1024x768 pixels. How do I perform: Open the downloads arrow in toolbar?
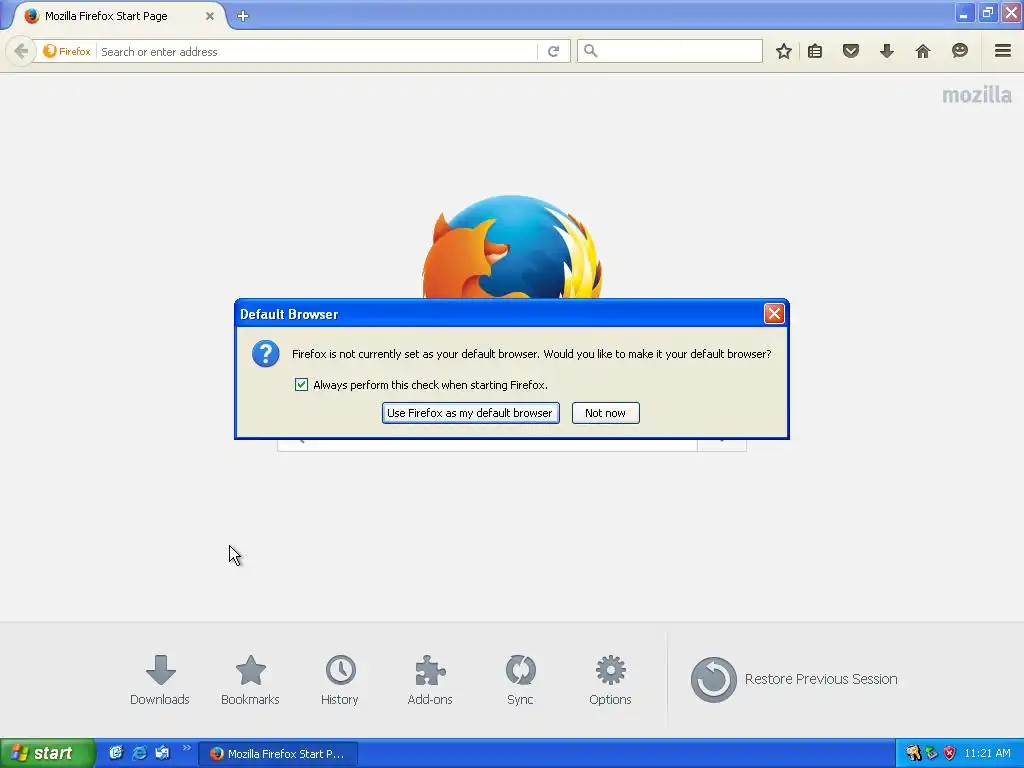coord(886,51)
